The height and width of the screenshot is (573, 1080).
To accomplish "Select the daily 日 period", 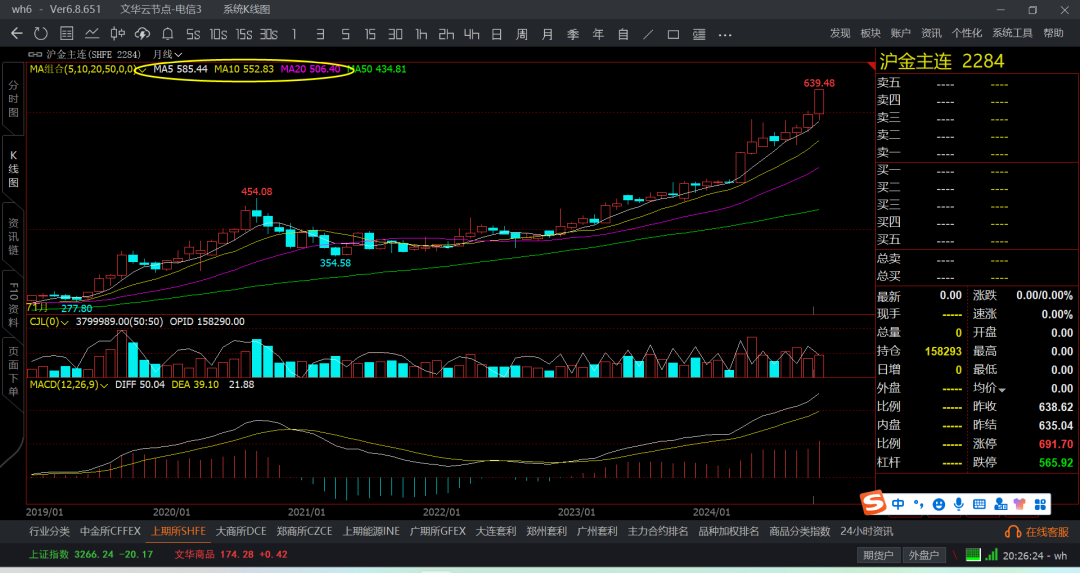I will 497,34.
